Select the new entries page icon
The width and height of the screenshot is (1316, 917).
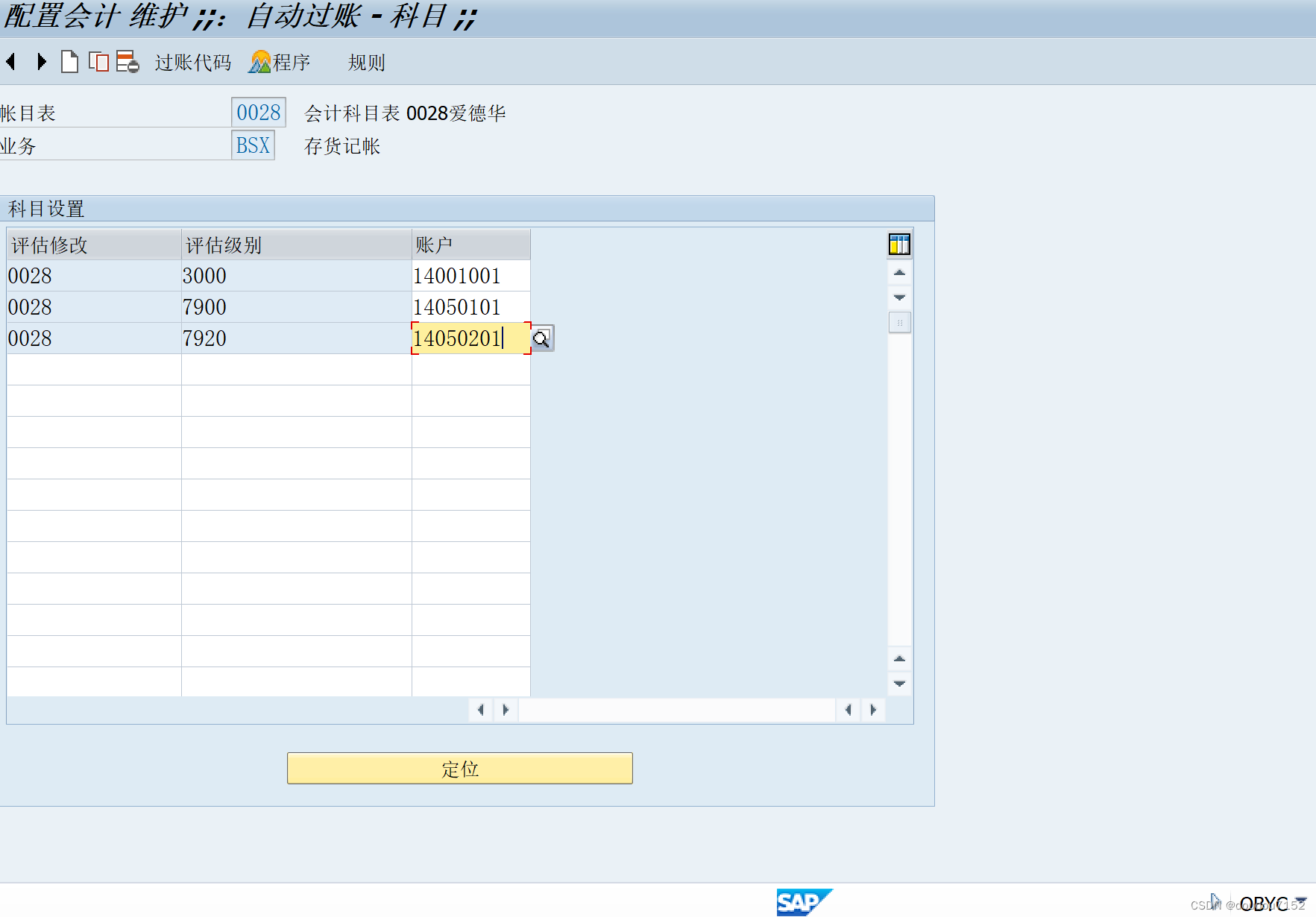point(69,62)
